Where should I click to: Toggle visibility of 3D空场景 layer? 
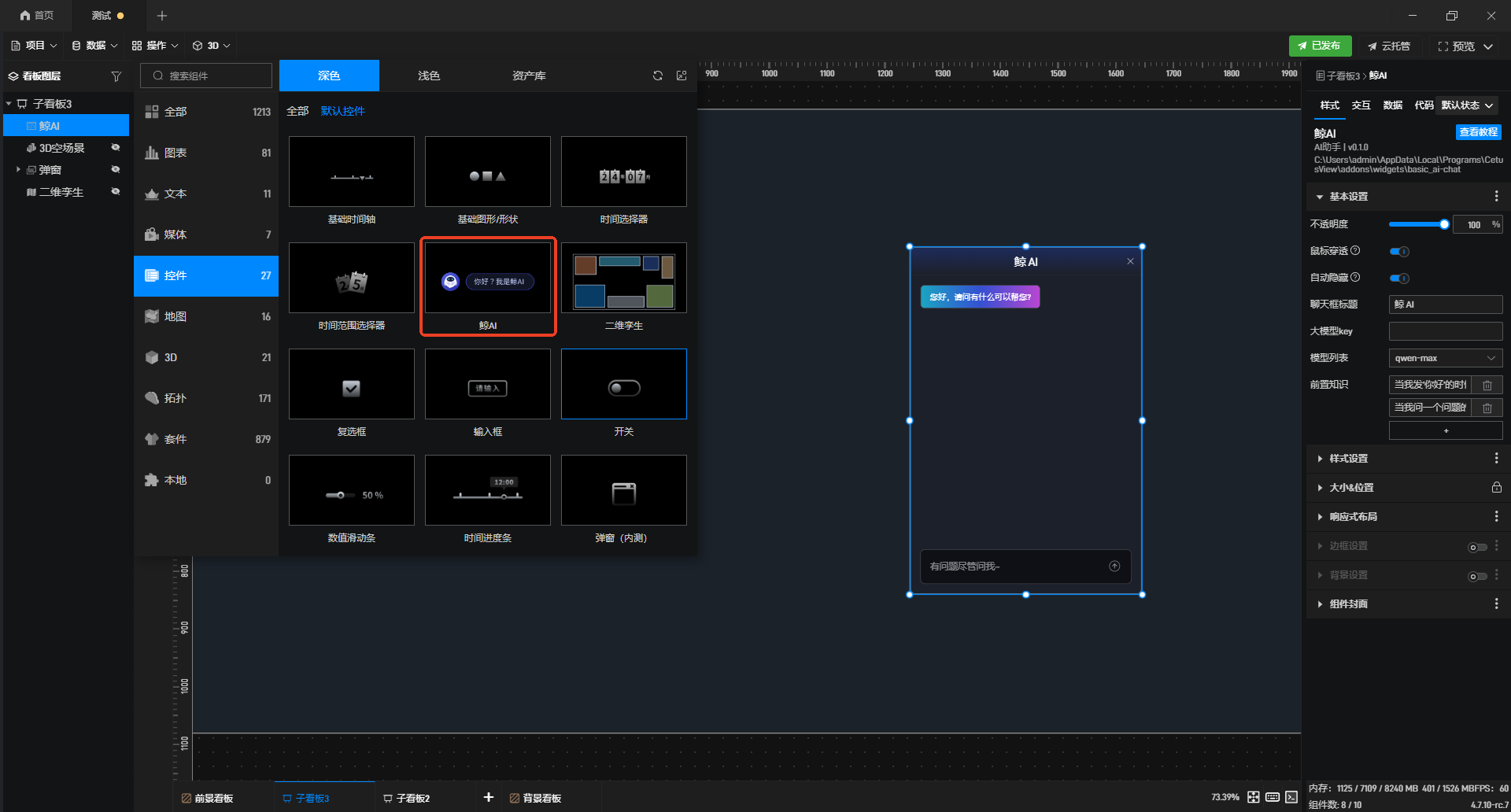click(x=116, y=147)
